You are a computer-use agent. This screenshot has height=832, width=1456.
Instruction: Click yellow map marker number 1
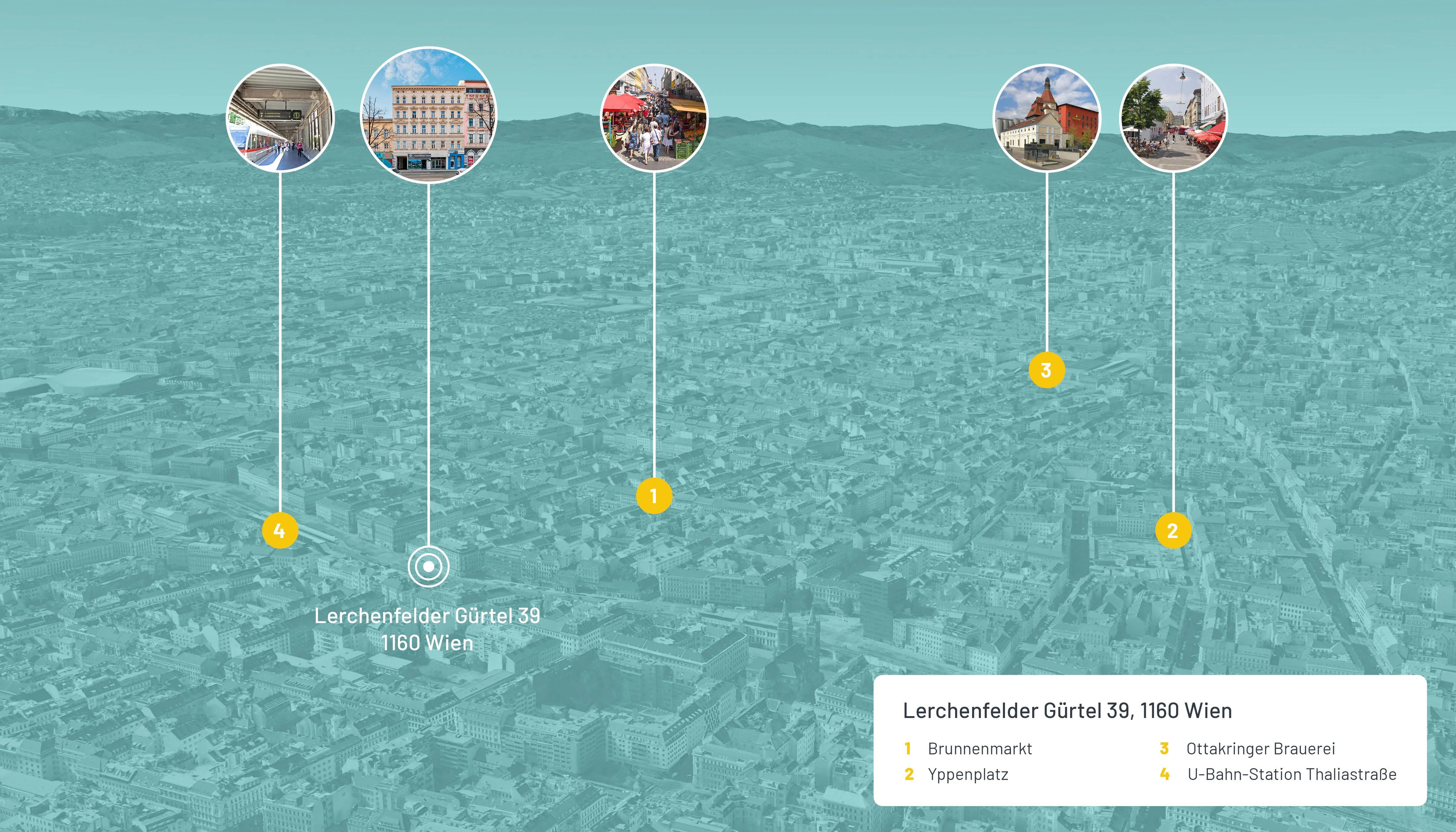pos(654,496)
